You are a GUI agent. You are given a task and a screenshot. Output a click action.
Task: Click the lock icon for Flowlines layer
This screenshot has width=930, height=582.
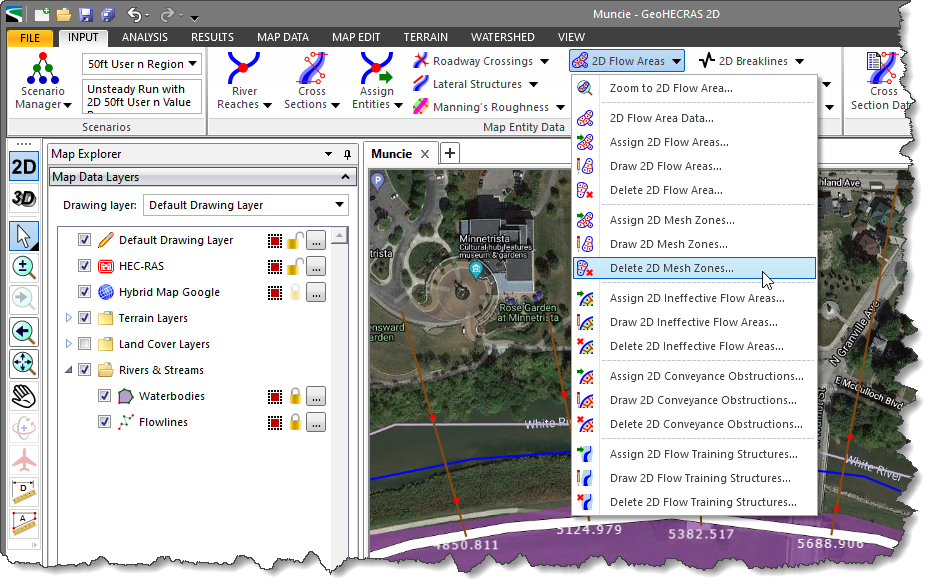point(295,422)
